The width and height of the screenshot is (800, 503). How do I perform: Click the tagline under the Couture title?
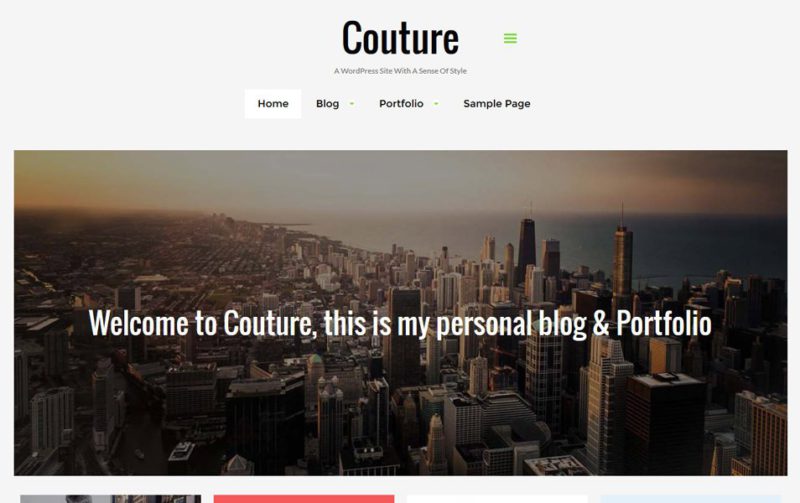click(401, 71)
